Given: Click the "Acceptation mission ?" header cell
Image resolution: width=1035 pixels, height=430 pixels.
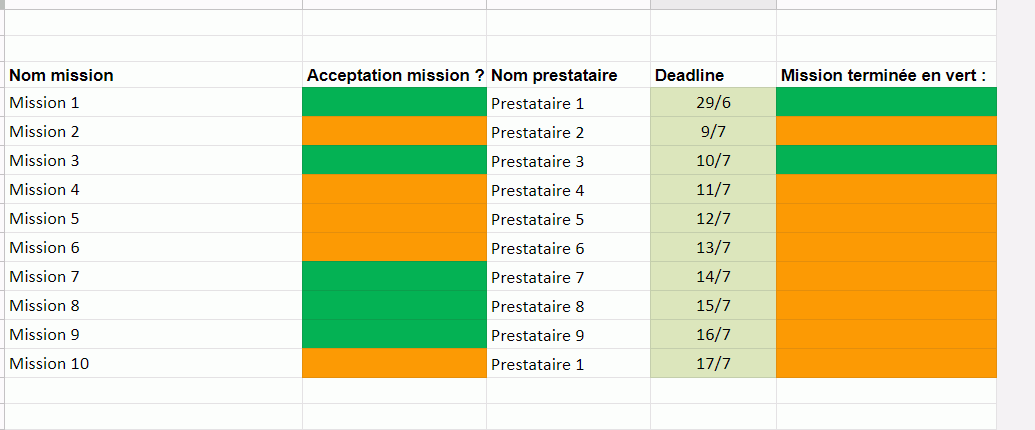Looking at the screenshot, I should (x=395, y=75).
